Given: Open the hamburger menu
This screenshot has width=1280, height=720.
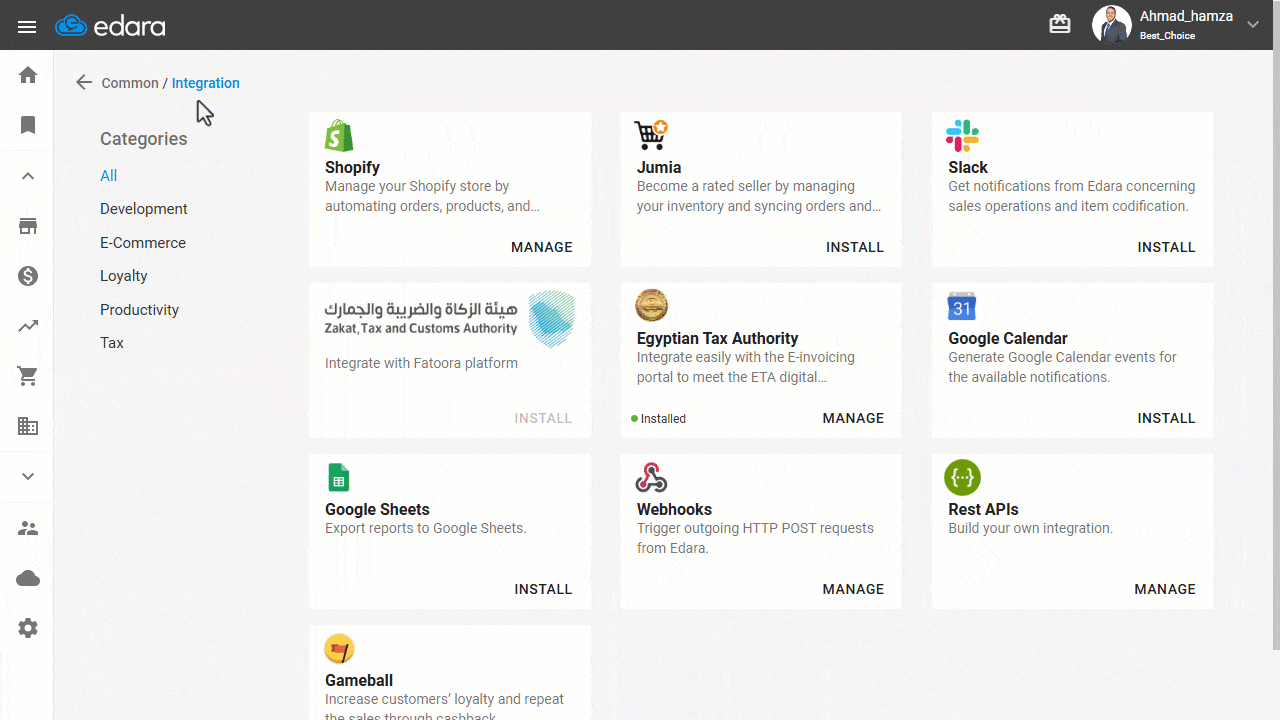Looking at the screenshot, I should pyautogui.click(x=27, y=27).
